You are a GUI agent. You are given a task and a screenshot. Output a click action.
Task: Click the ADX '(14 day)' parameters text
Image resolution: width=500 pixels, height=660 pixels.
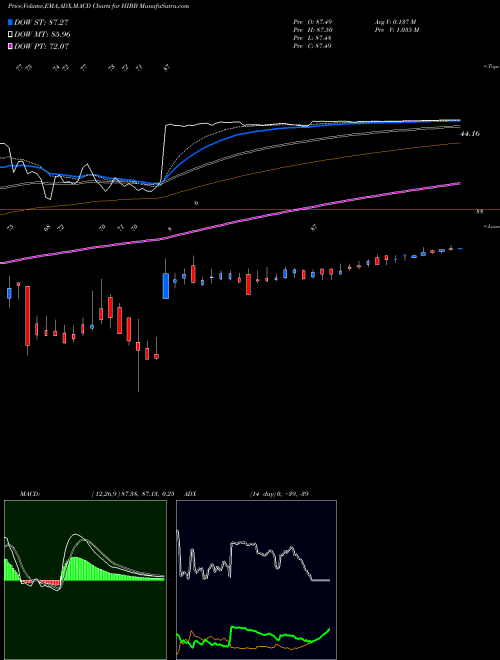tap(265, 494)
